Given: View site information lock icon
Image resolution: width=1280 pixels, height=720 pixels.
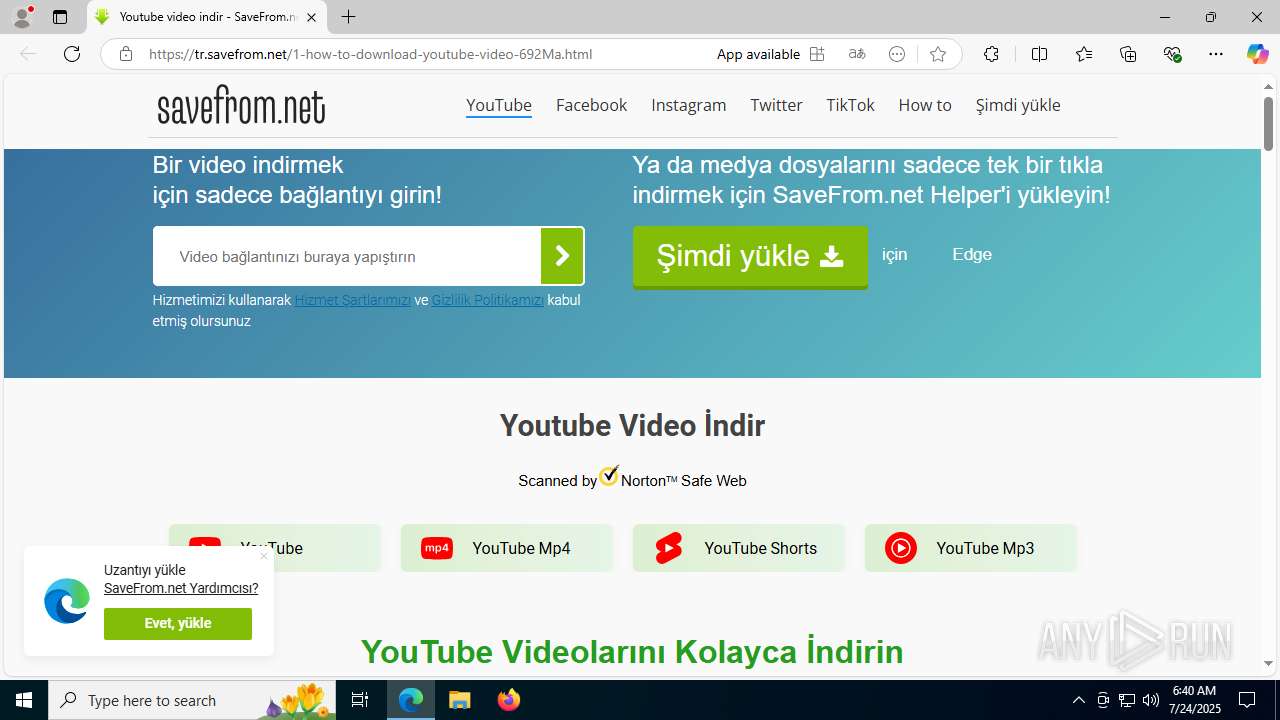Looking at the screenshot, I should tap(125, 54).
